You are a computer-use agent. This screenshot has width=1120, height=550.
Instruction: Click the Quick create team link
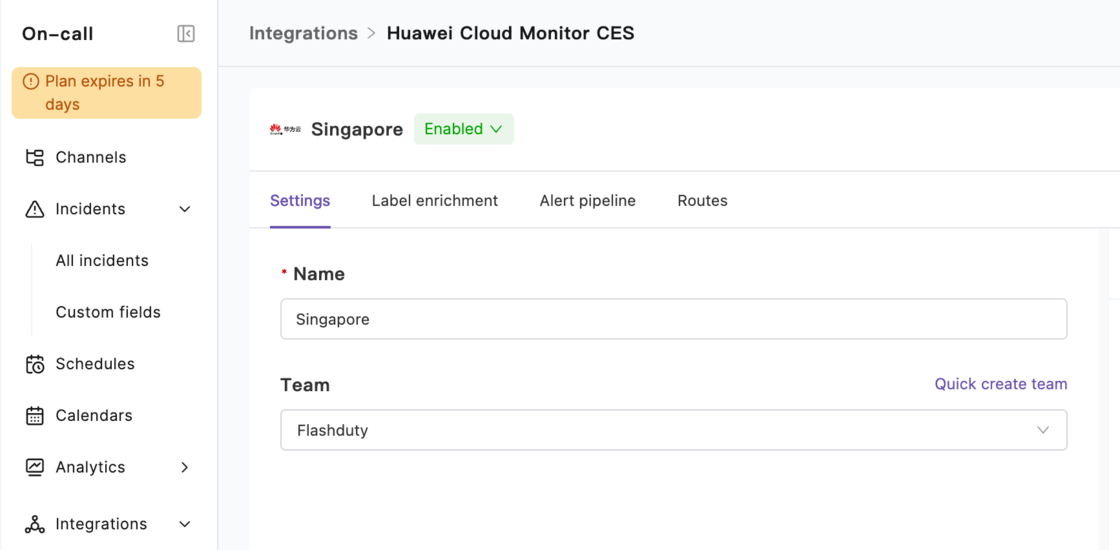click(x=1000, y=384)
